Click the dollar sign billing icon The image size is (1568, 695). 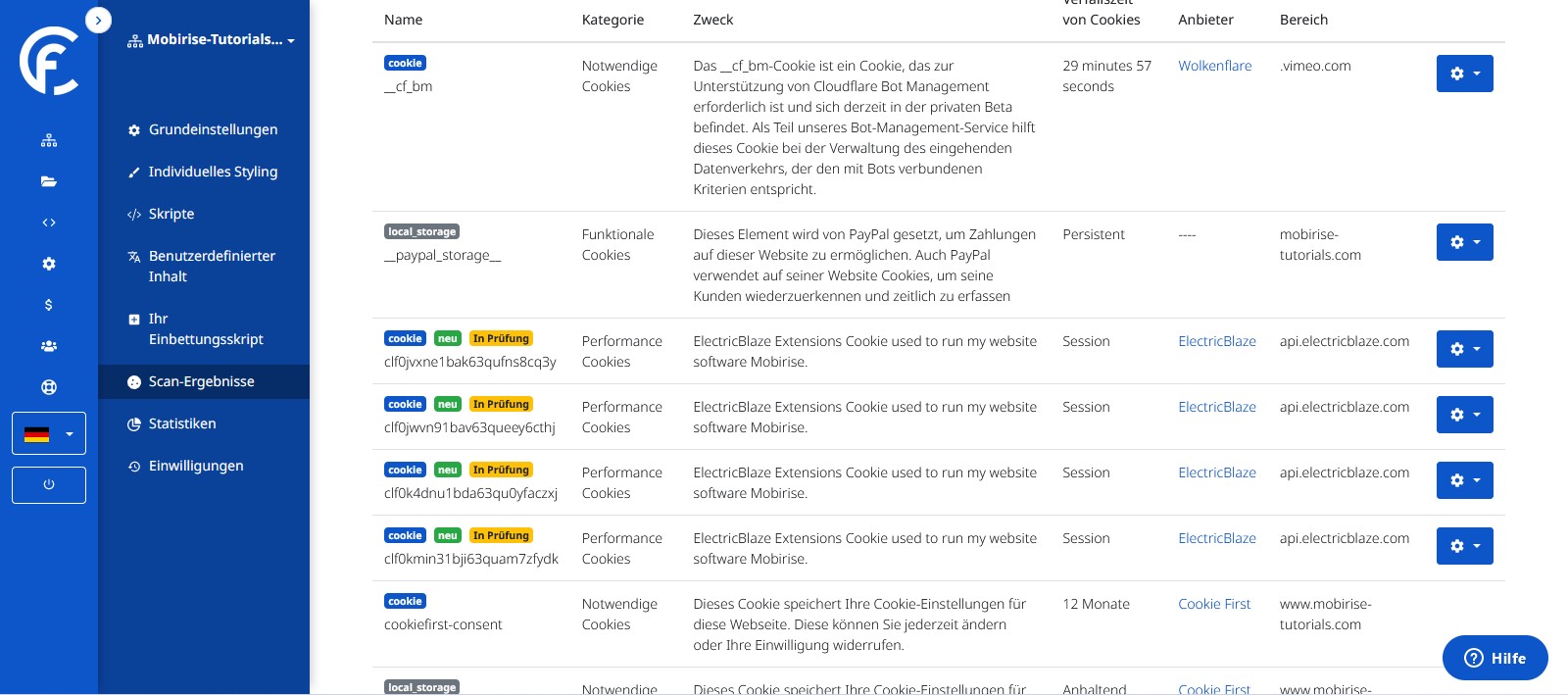coord(49,305)
